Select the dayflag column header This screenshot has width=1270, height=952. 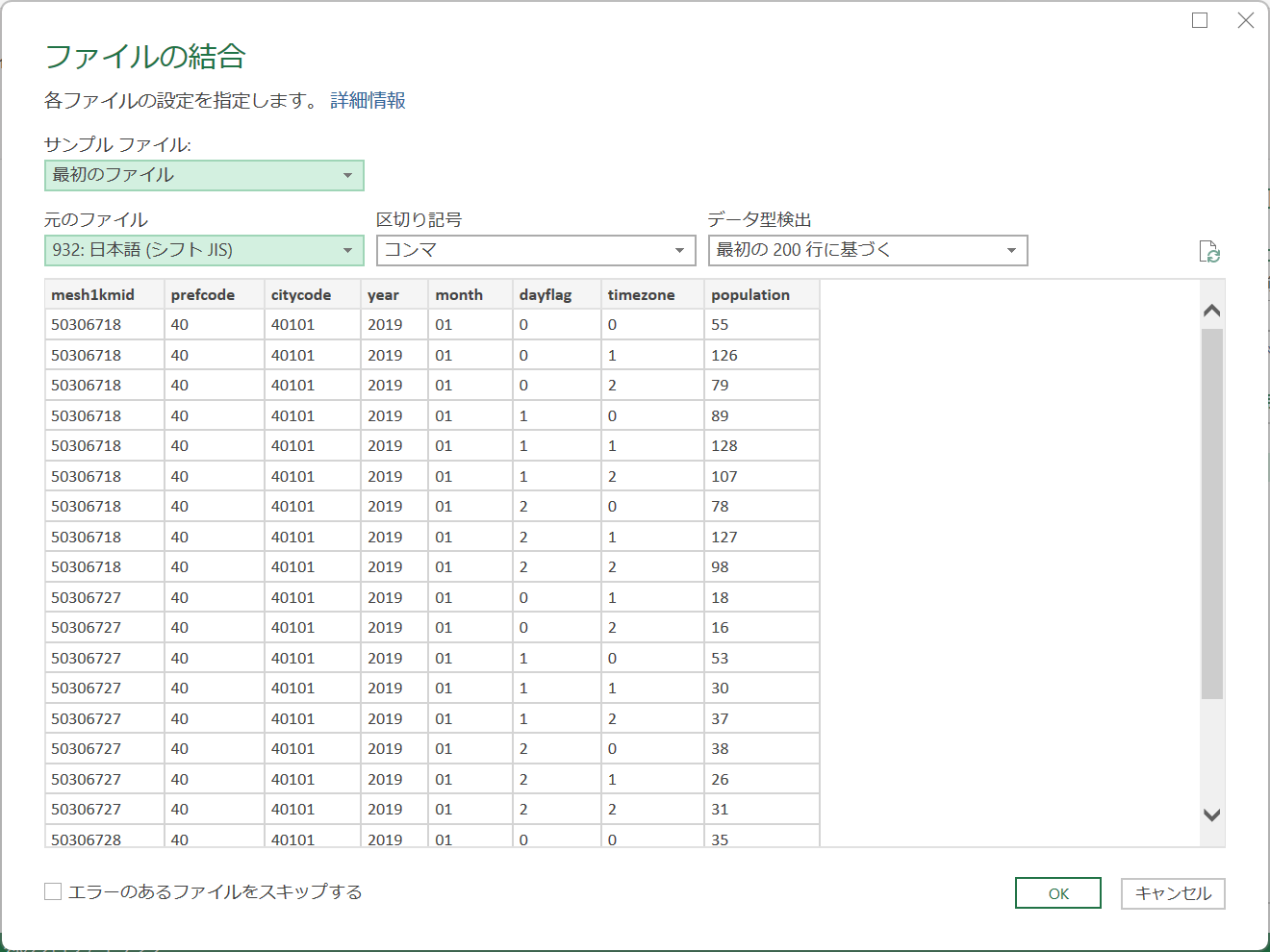coord(546,295)
